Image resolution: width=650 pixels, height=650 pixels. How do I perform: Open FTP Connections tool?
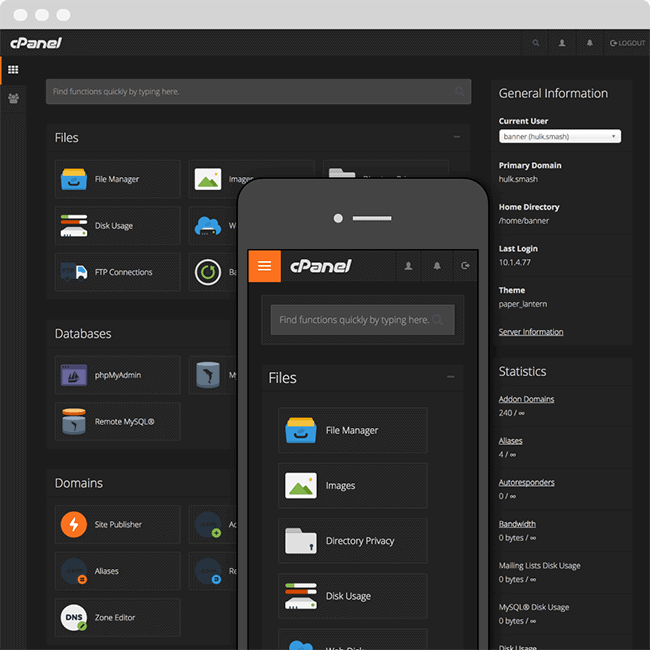click(117, 272)
